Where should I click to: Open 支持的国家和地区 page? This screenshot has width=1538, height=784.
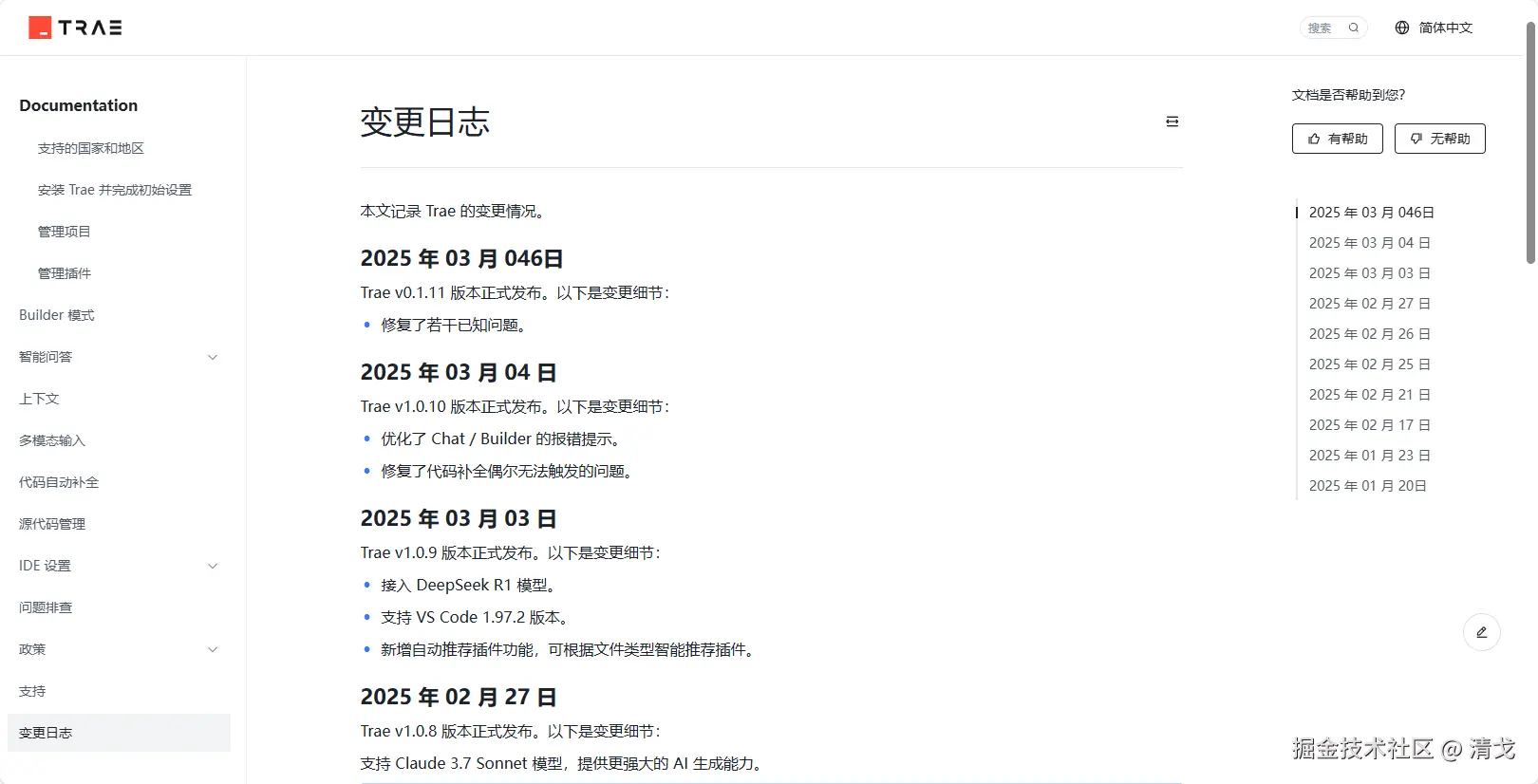(91, 148)
